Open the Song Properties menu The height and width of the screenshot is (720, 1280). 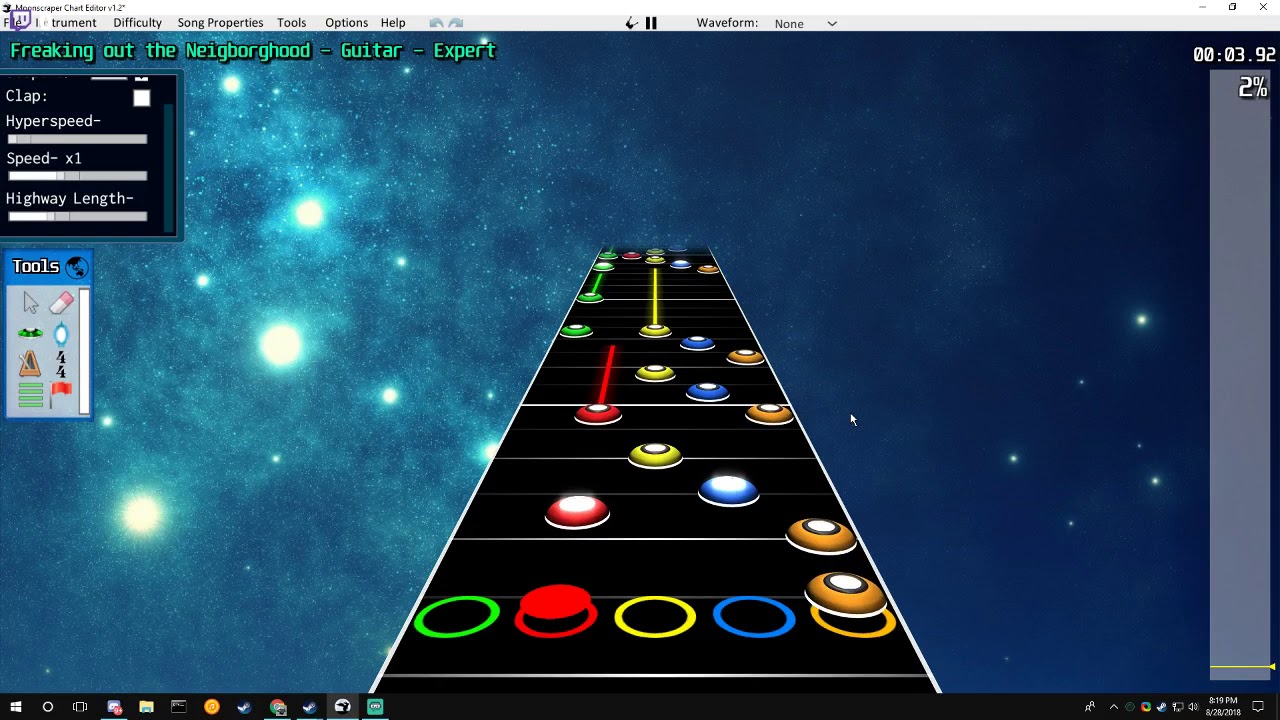220,23
